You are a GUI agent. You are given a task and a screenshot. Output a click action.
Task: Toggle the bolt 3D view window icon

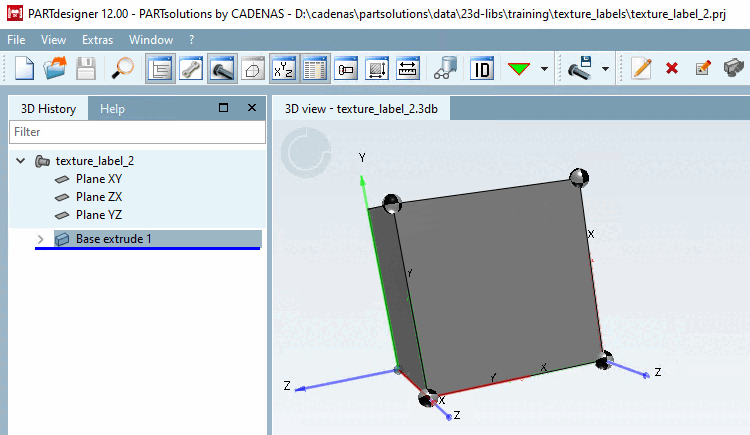point(222,69)
